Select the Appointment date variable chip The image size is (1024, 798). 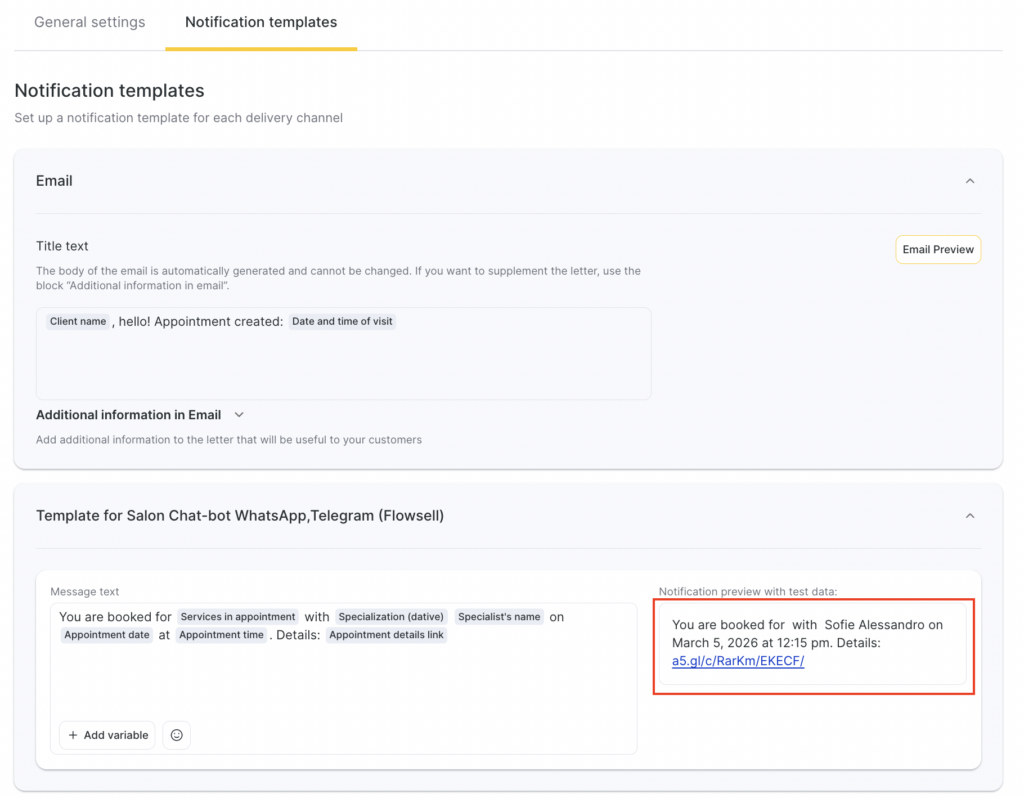click(106, 635)
